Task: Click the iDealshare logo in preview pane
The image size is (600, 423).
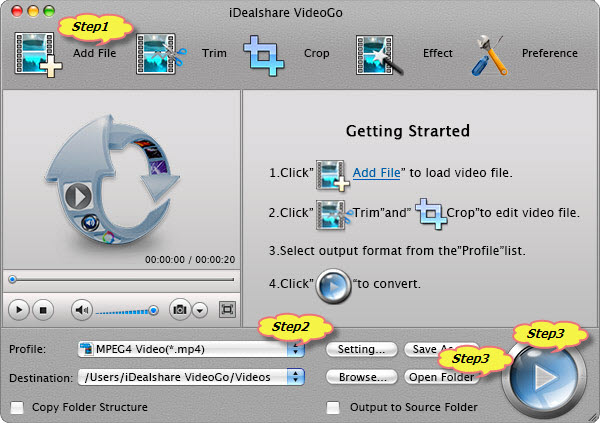Action: [112, 180]
